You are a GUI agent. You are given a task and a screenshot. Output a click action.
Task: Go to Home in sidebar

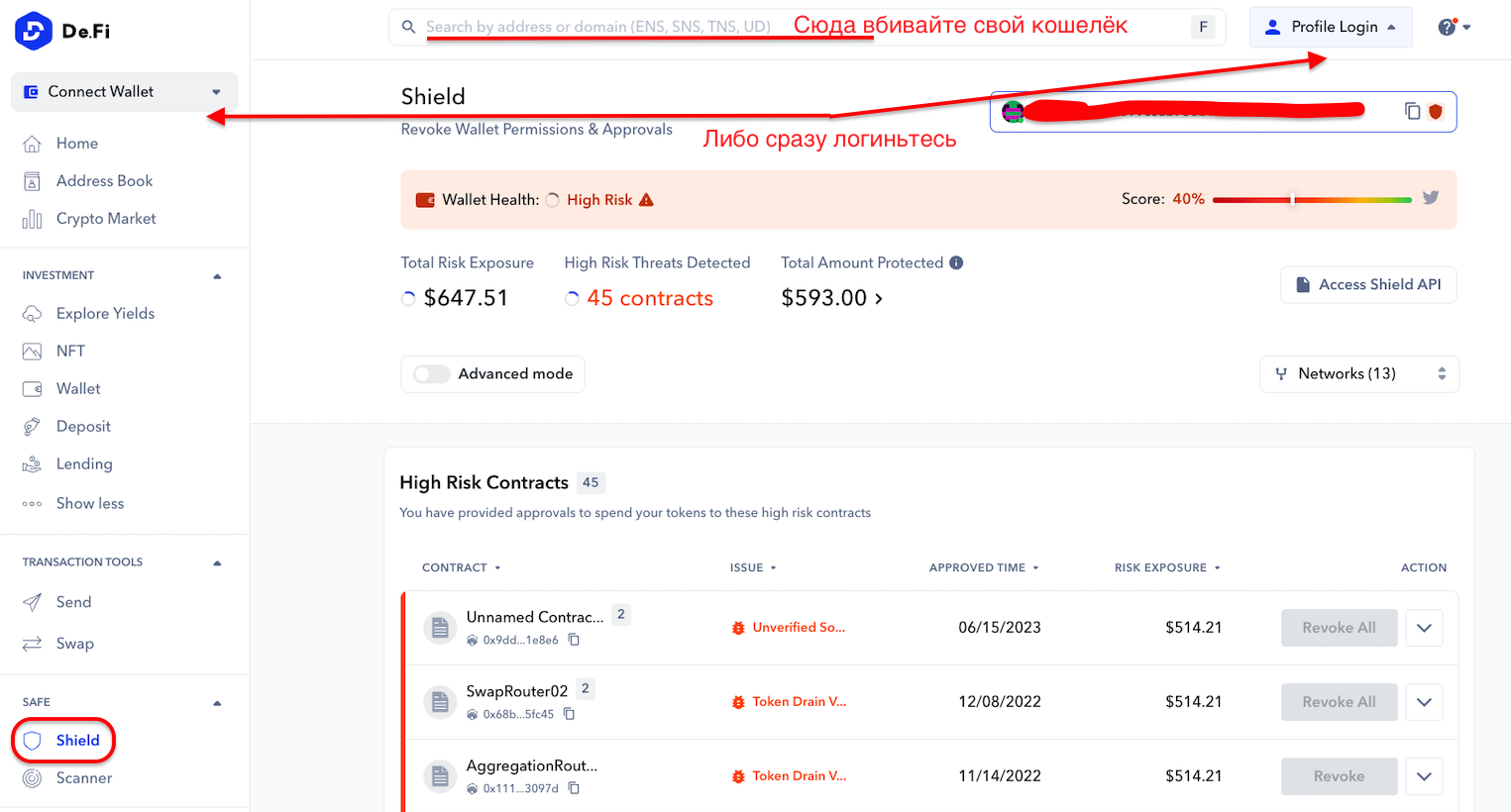pyautogui.click(x=76, y=144)
